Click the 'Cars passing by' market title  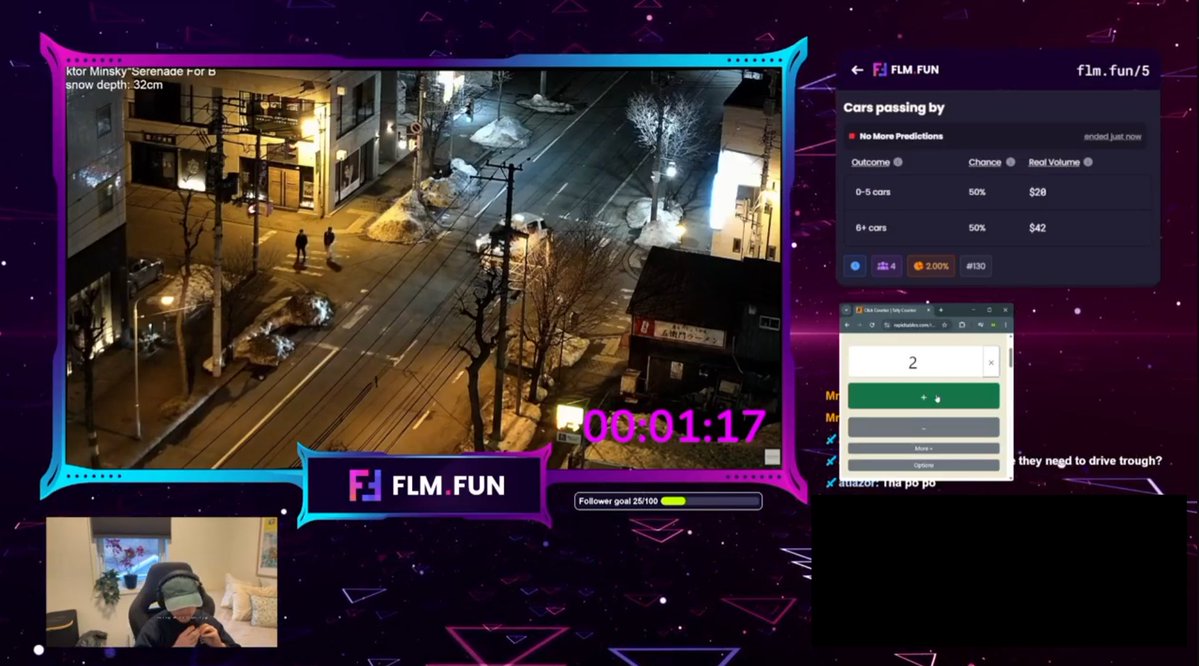(893, 108)
